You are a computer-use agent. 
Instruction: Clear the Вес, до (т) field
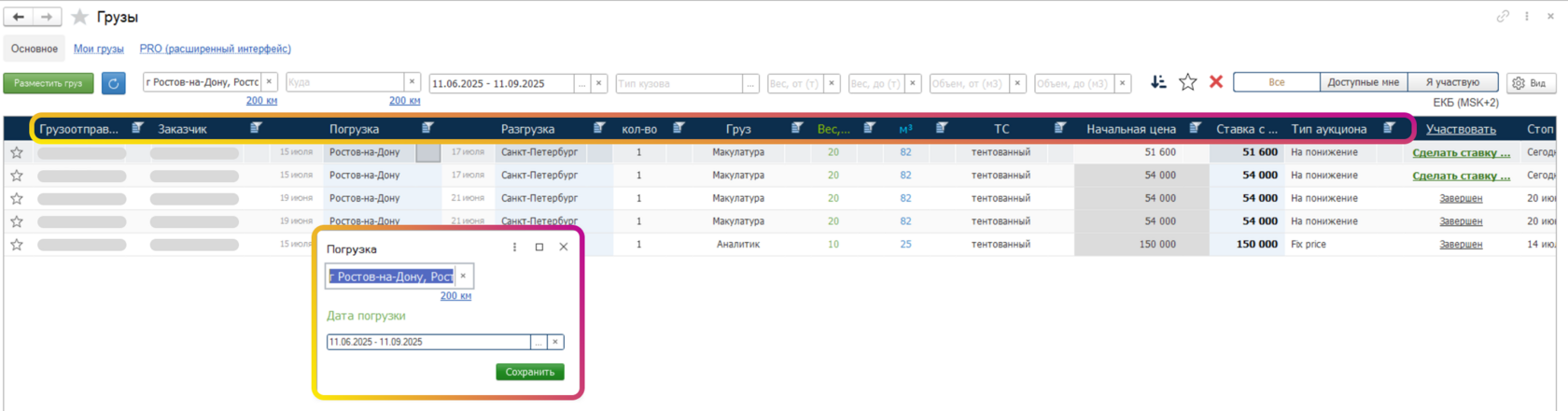[x=913, y=83]
